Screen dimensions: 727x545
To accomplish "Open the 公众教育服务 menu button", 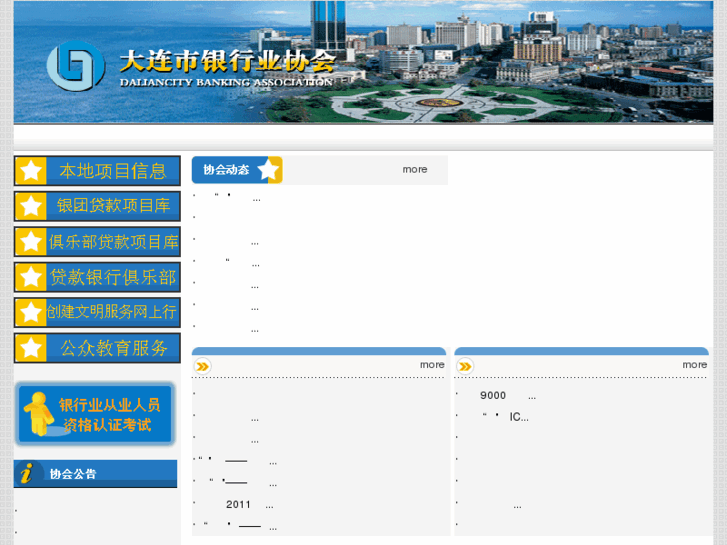I will pyautogui.click(x=97, y=347).
